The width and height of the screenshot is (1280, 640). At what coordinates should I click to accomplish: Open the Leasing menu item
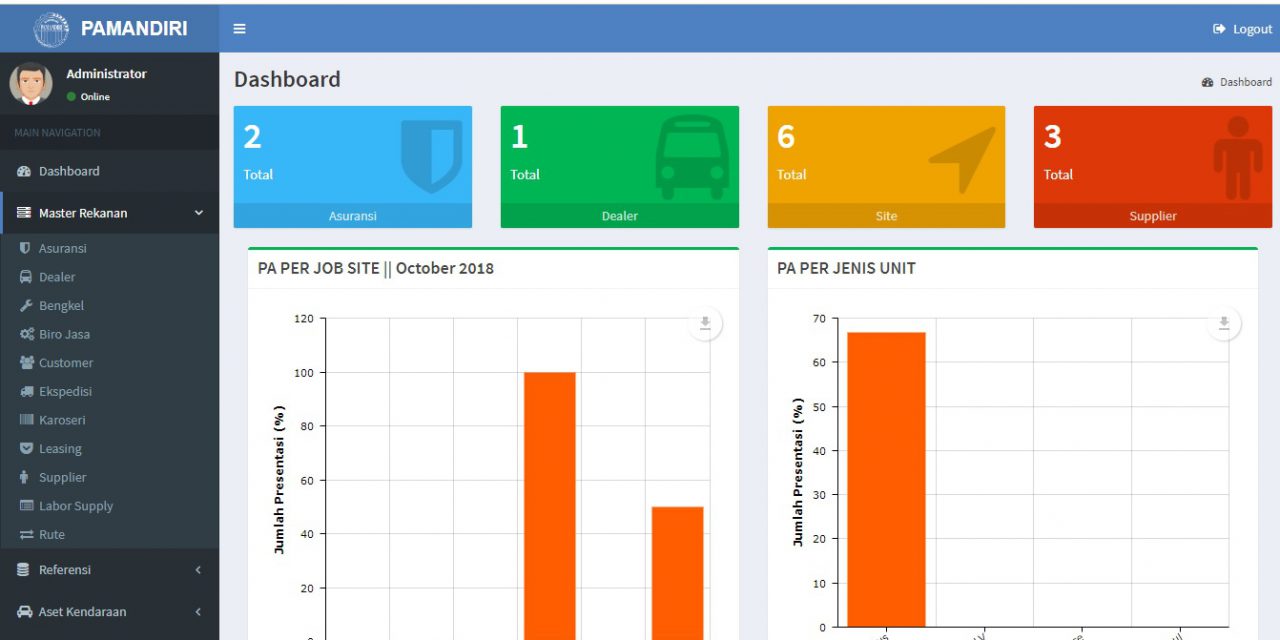point(60,449)
